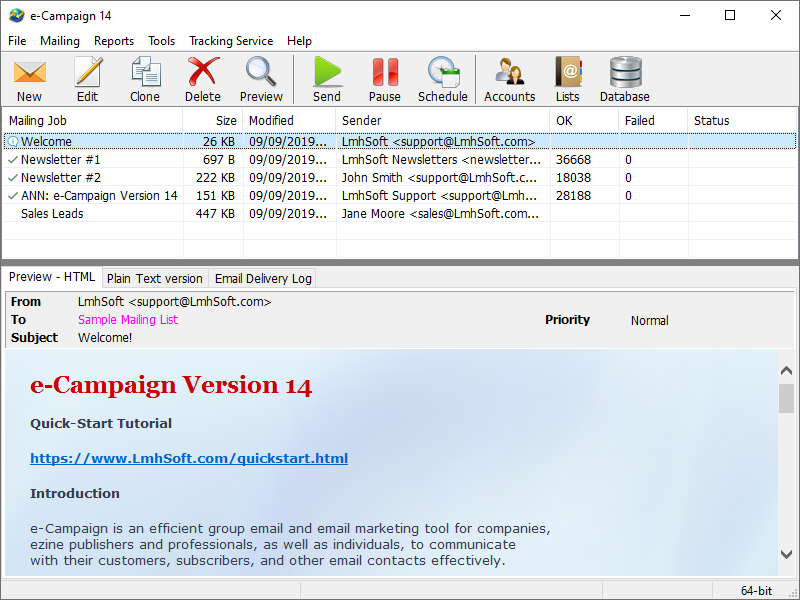Switch to Email Delivery Log tab

click(263, 279)
